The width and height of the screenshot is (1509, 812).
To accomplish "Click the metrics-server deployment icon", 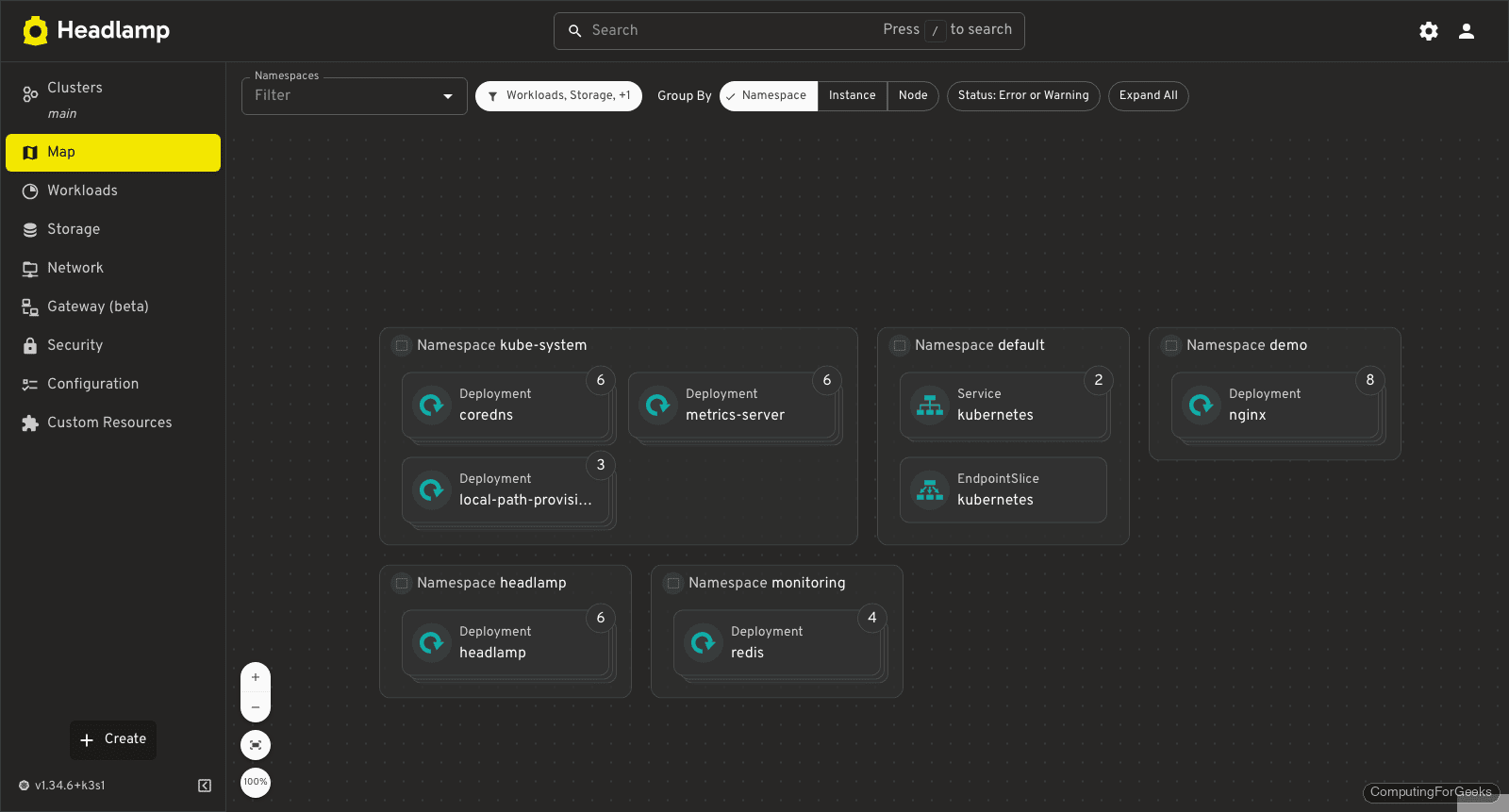I will 658,406.
